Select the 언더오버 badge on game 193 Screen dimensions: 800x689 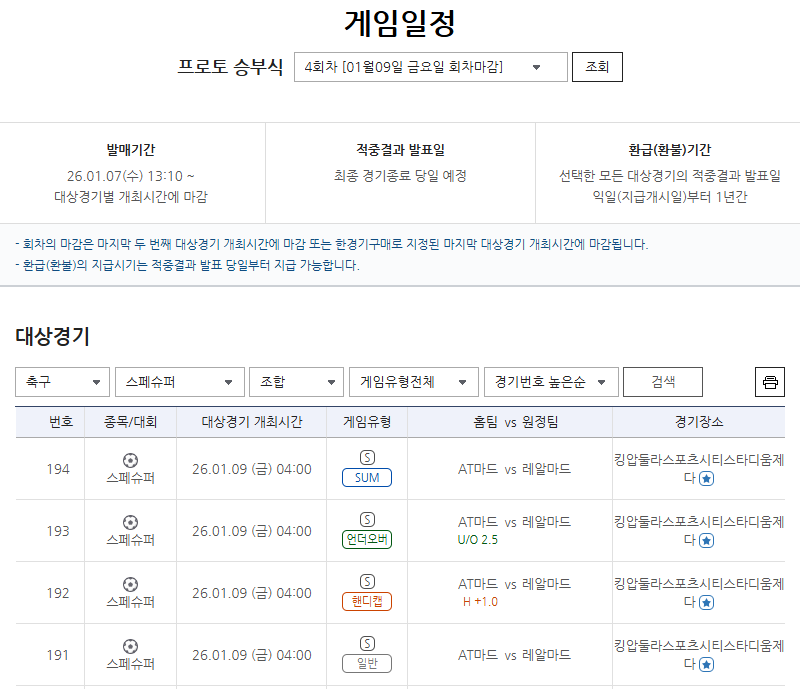pyautogui.click(x=366, y=540)
